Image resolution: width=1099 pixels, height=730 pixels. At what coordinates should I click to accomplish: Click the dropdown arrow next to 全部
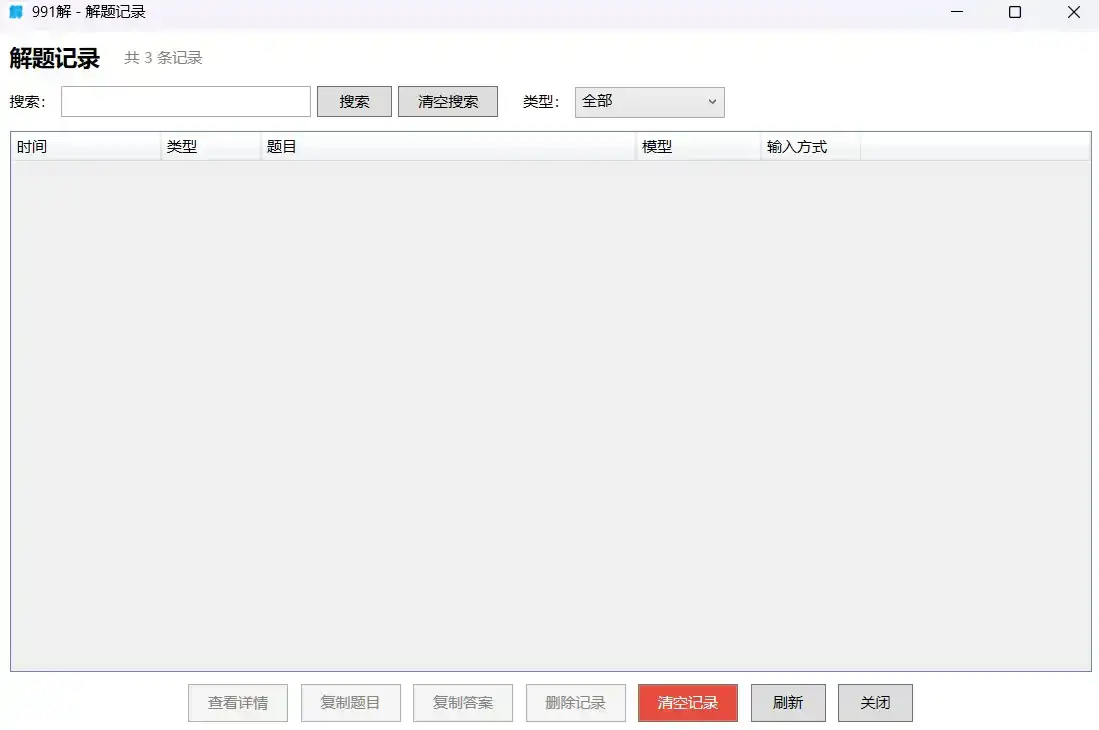tap(711, 102)
